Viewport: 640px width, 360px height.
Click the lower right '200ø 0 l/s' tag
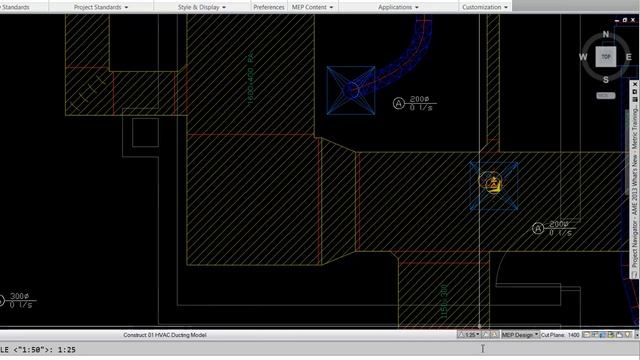pyautogui.click(x=554, y=228)
